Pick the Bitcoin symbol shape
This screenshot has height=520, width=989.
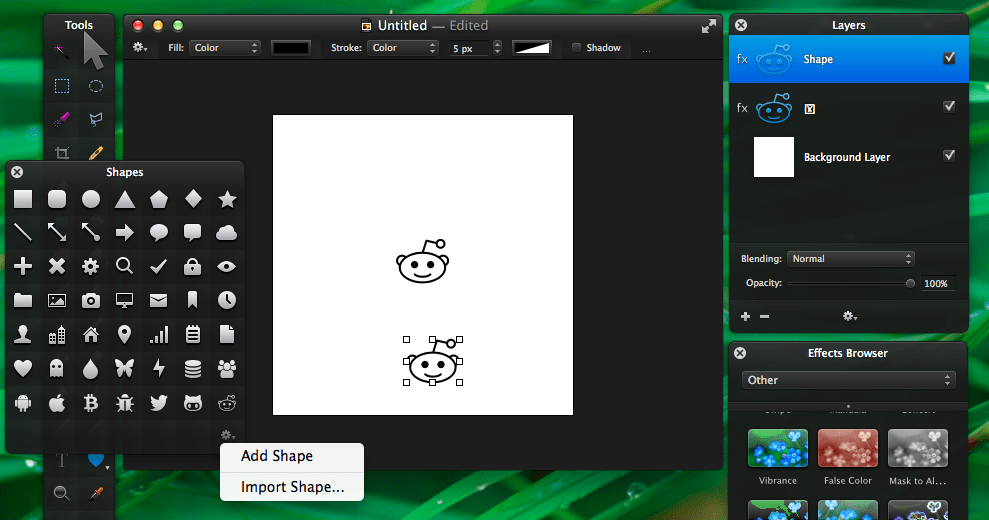(91, 403)
